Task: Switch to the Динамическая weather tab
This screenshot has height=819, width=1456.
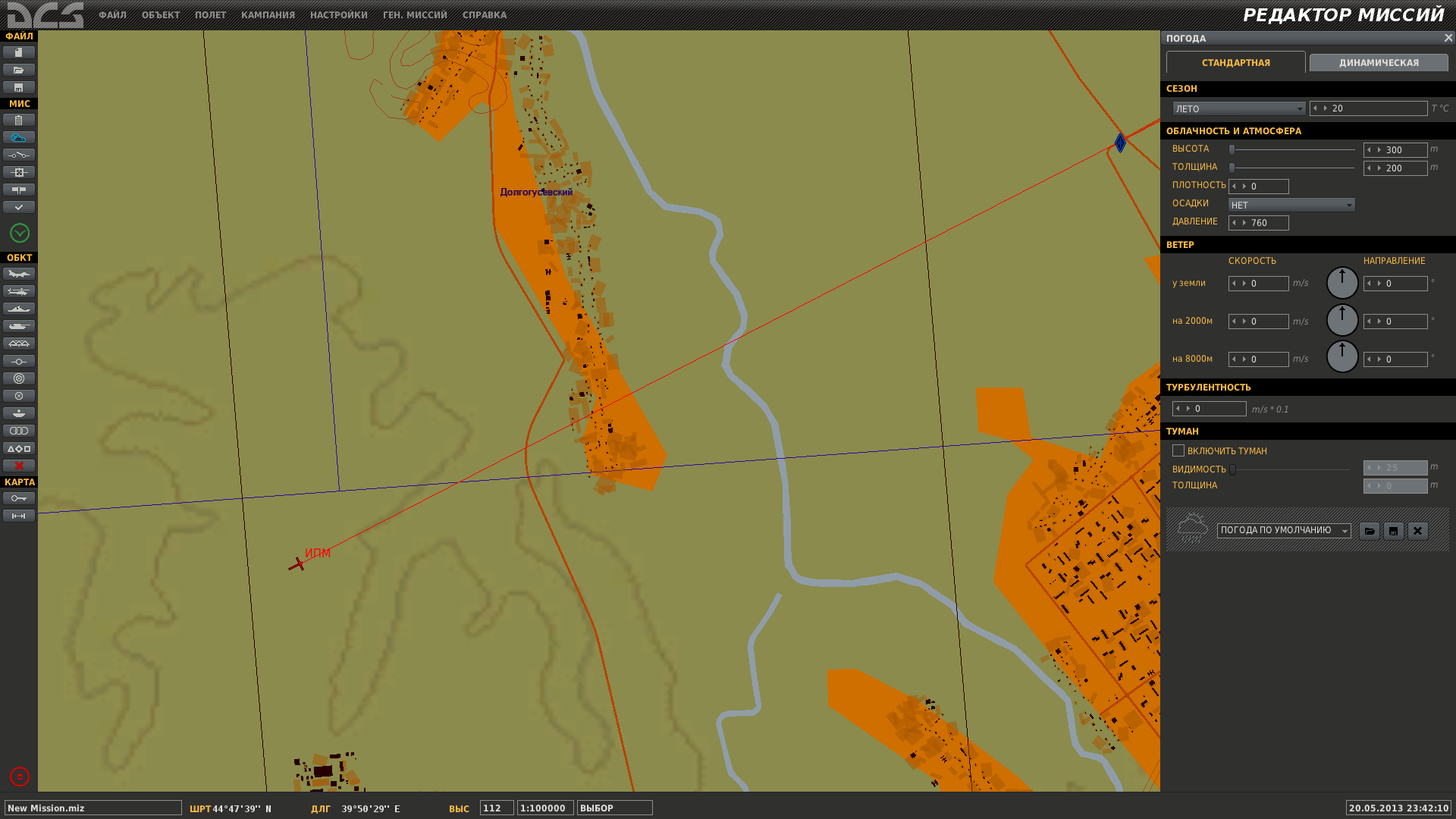Action: pos(1379,63)
